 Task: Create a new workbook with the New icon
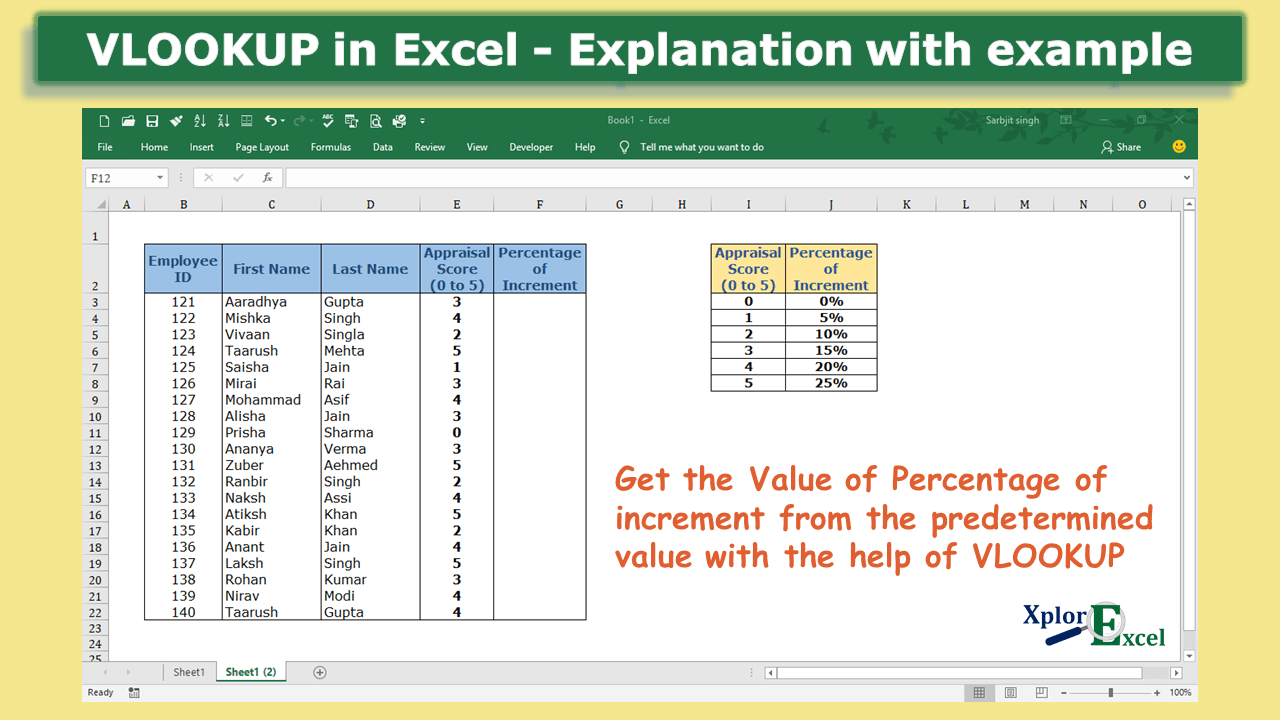104,120
